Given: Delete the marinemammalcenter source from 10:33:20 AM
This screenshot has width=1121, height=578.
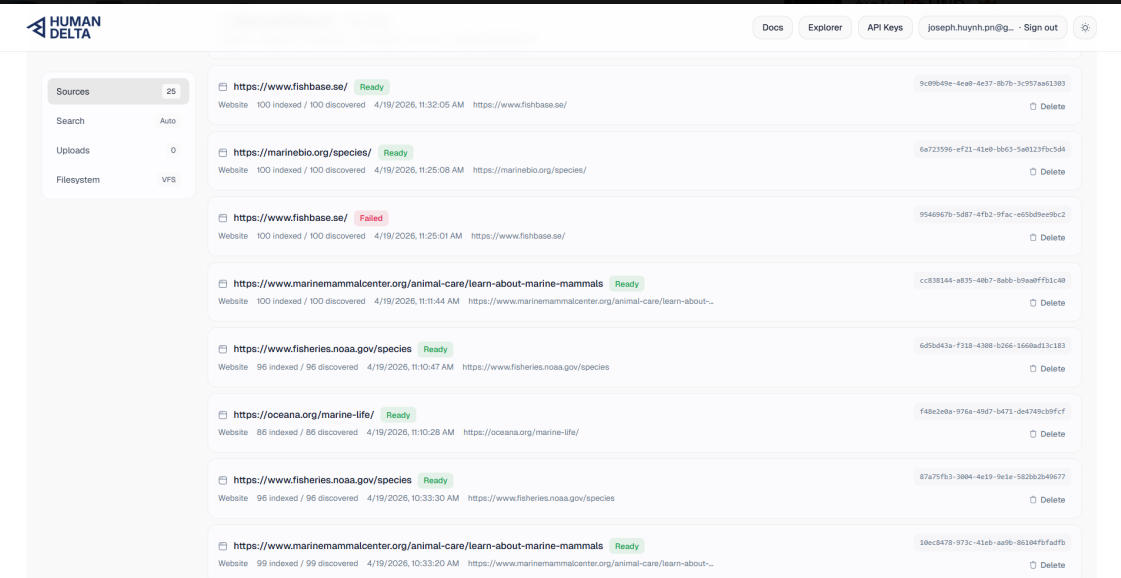Looking at the screenshot, I should tap(1047, 565).
